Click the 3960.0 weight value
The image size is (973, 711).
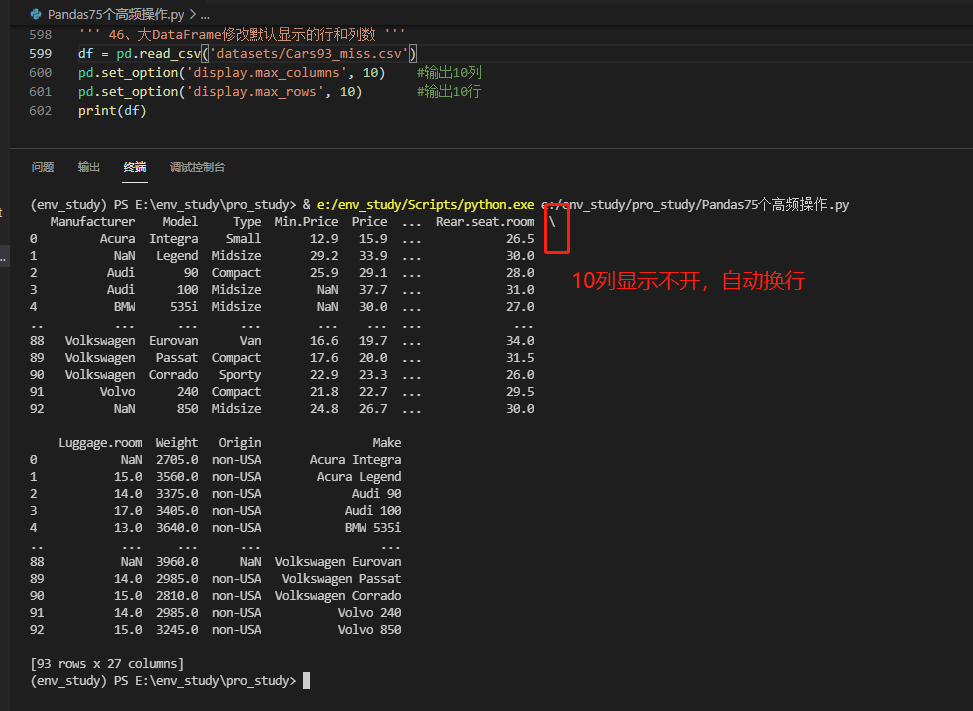[177, 561]
